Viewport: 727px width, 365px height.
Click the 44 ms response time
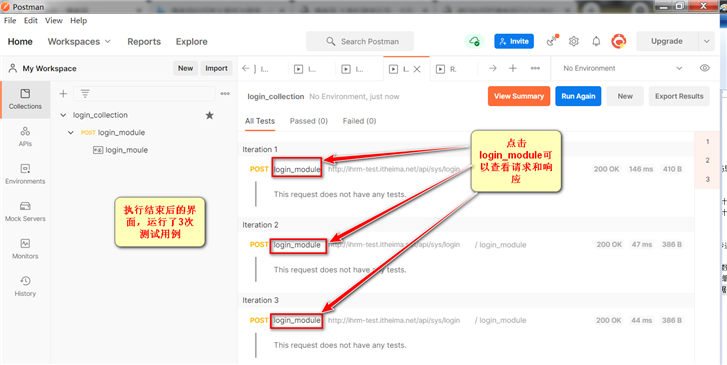[642, 320]
